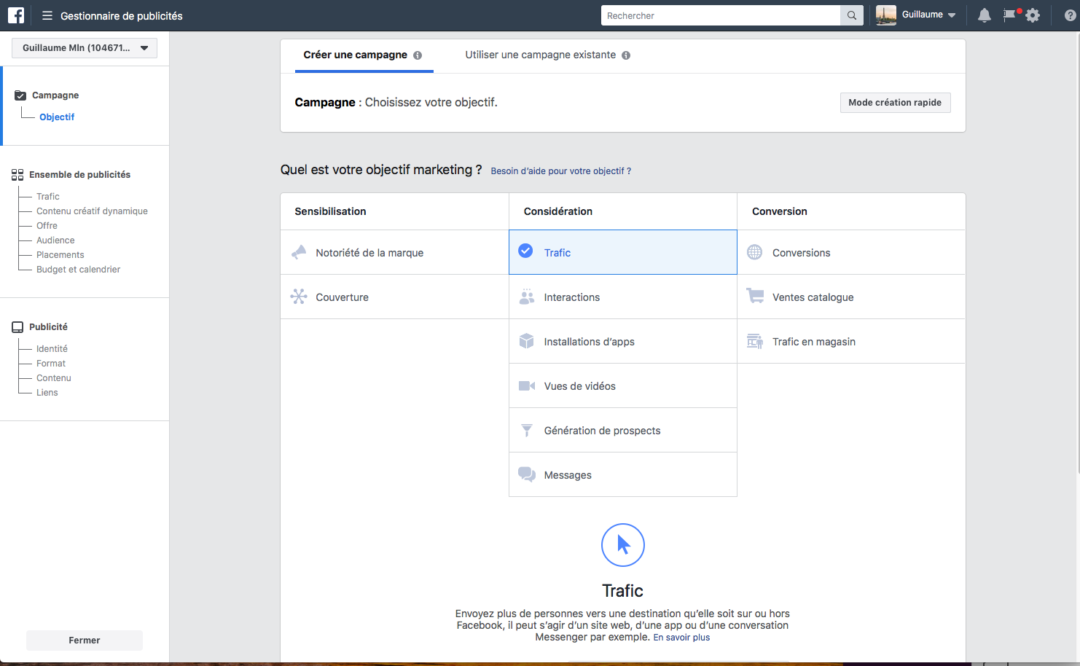The height and width of the screenshot is (666, 1080).
Task: Pick the Génération de prospects objective
Action: tap(602, 431)
